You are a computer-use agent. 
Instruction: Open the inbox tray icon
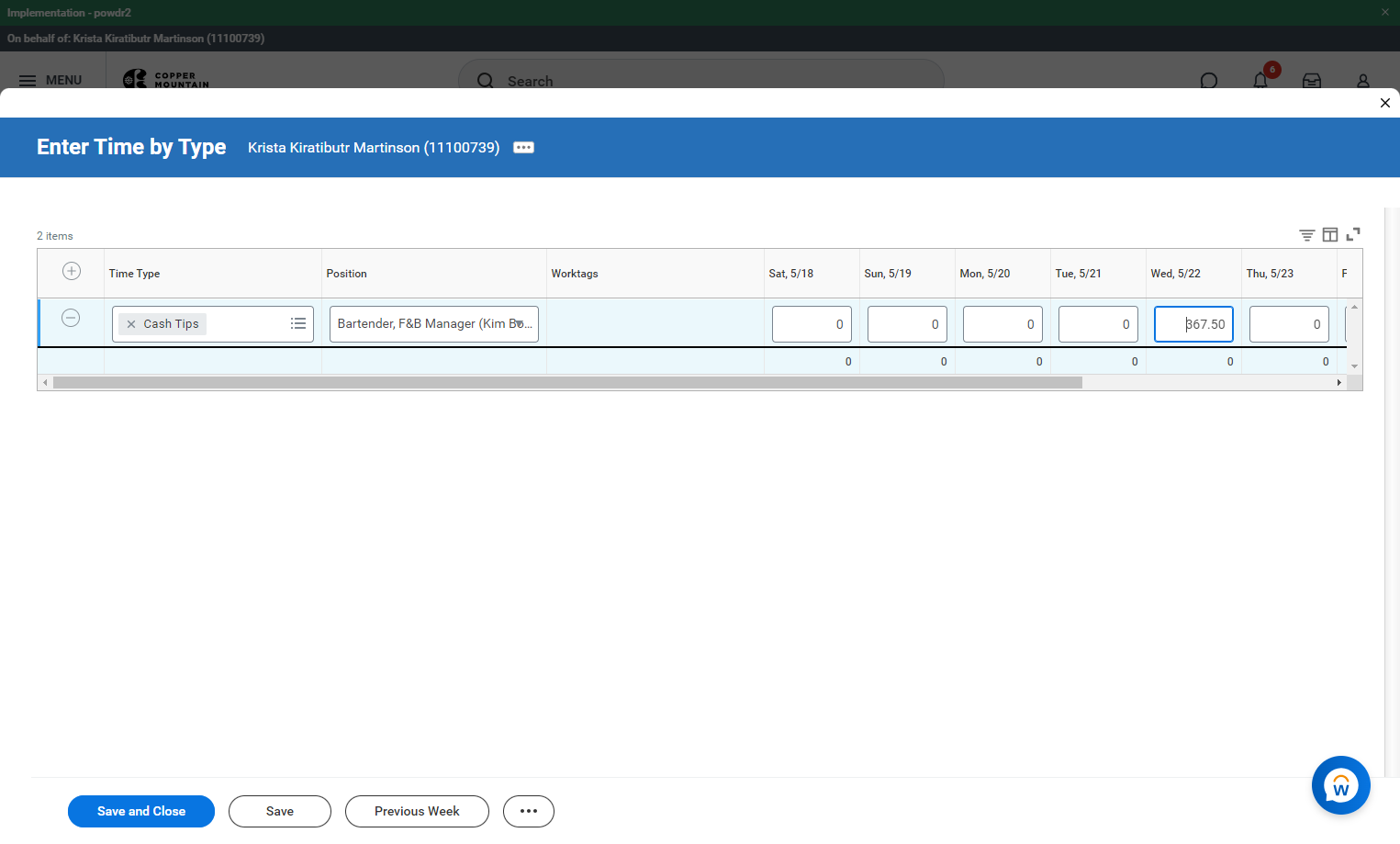pyautogui.click(x=1312, y=81)
